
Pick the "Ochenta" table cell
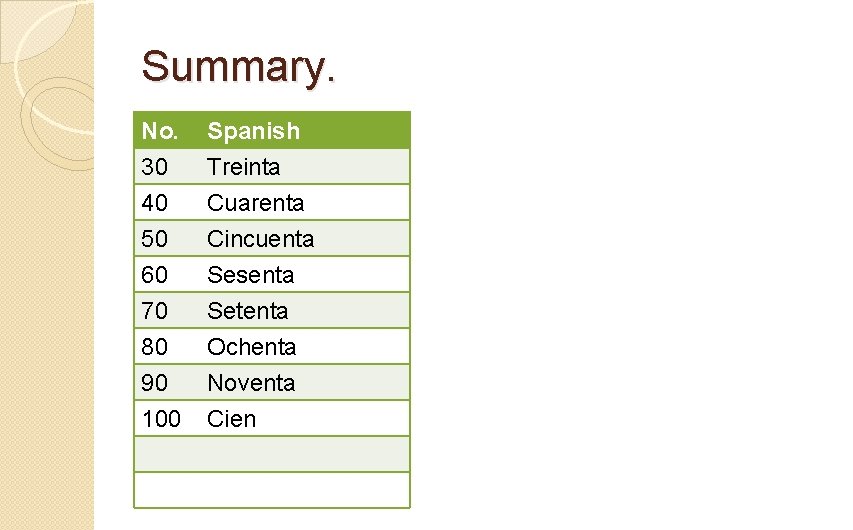251,347
